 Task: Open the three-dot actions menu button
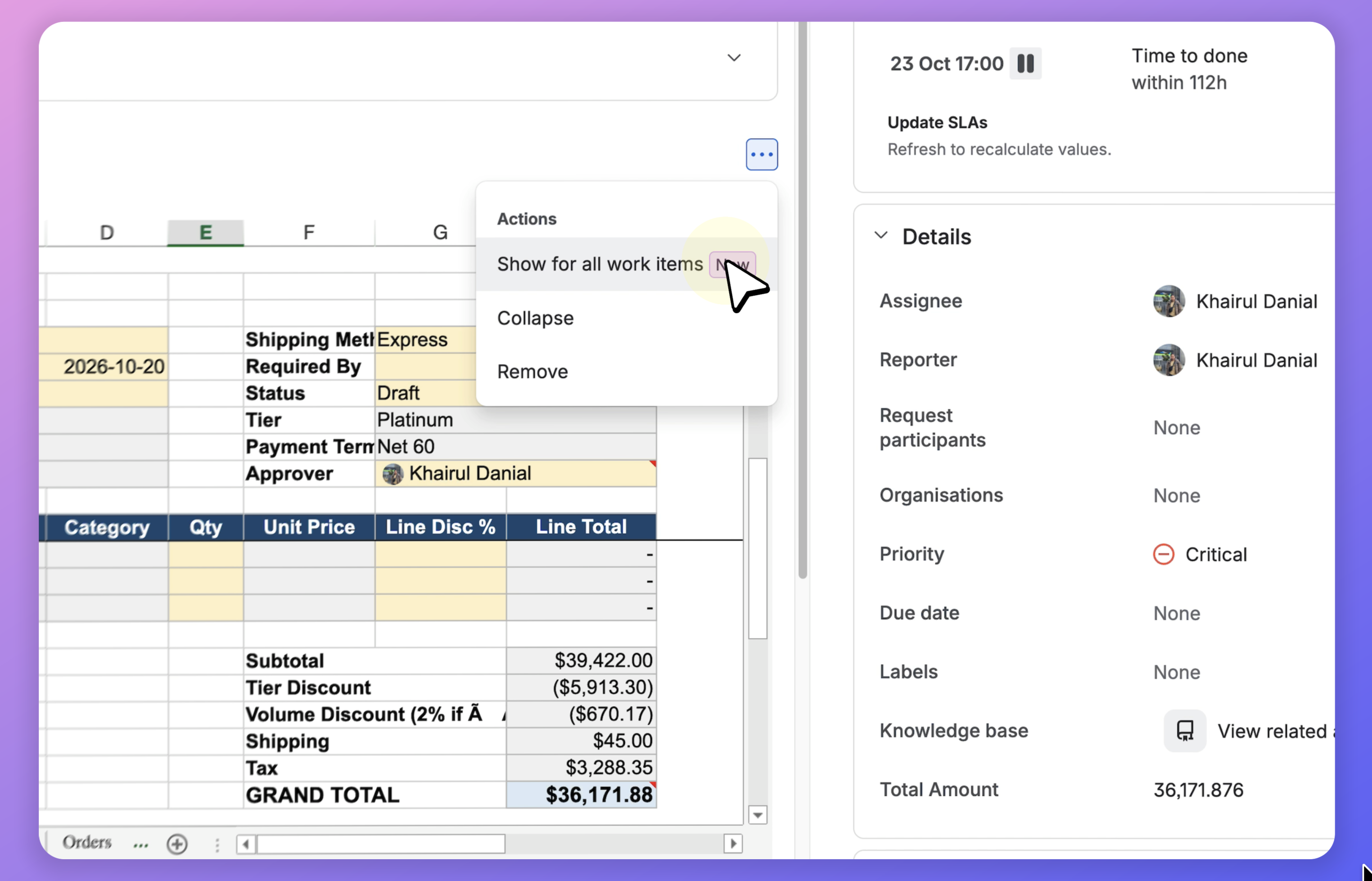point(761,154)
